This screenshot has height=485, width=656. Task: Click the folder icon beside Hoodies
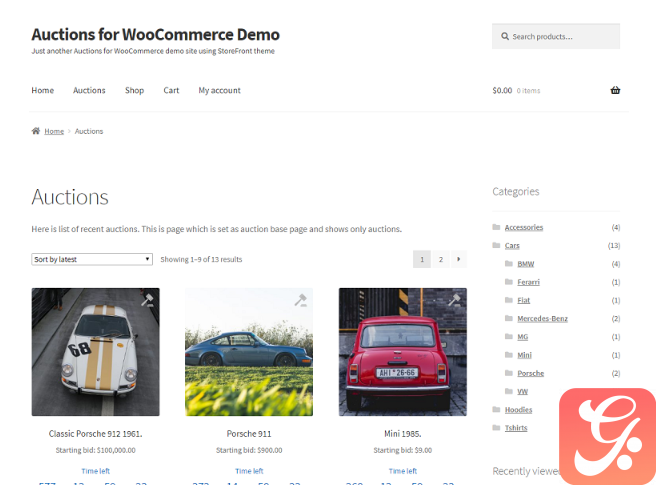click(497, 409)
